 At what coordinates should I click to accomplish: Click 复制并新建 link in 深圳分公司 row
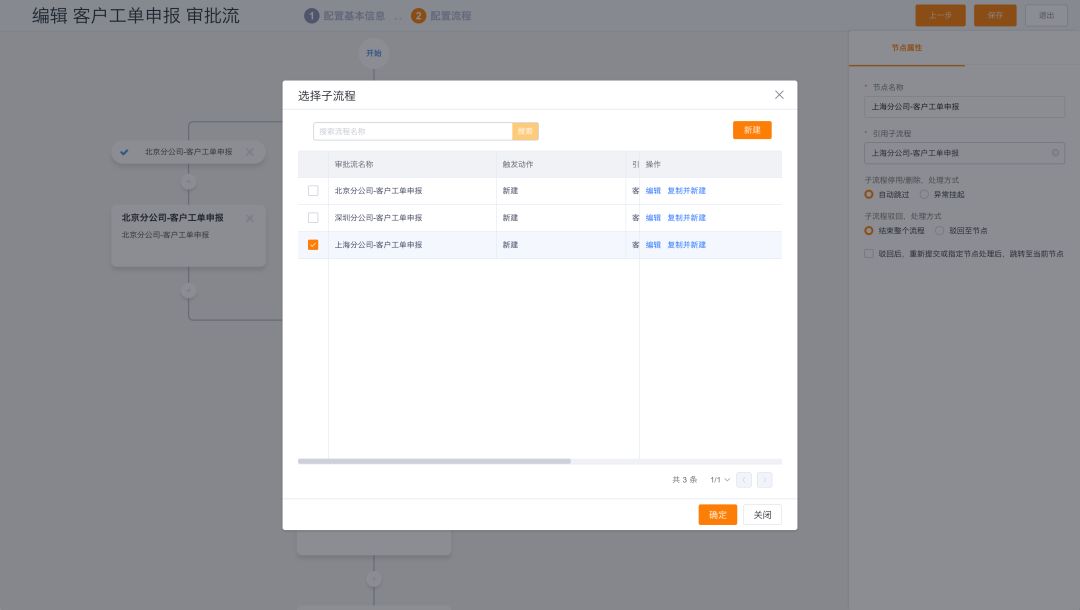687,218
